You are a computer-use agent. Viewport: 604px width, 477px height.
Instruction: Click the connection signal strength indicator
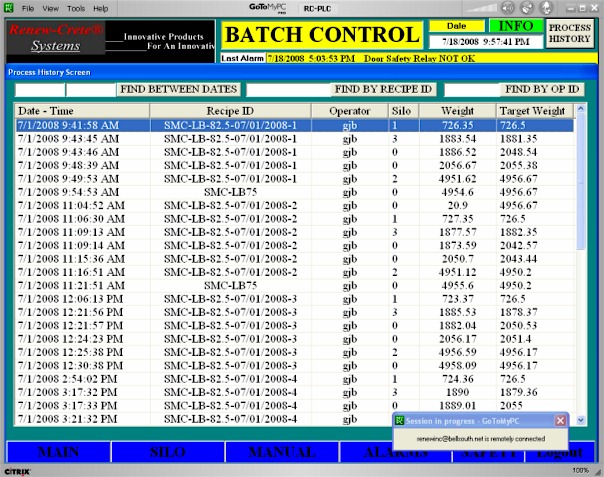(x=482, y=8)
